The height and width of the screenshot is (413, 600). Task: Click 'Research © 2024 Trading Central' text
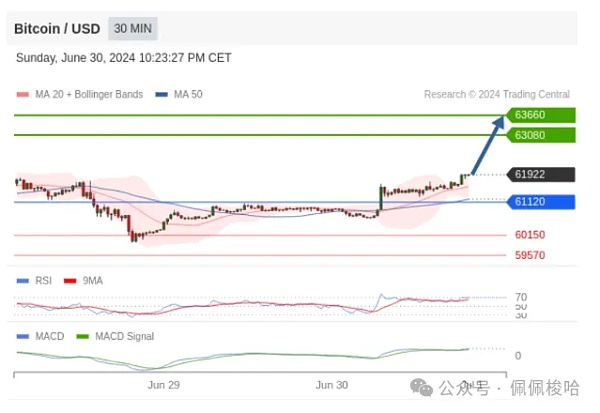tap(497, 94)
